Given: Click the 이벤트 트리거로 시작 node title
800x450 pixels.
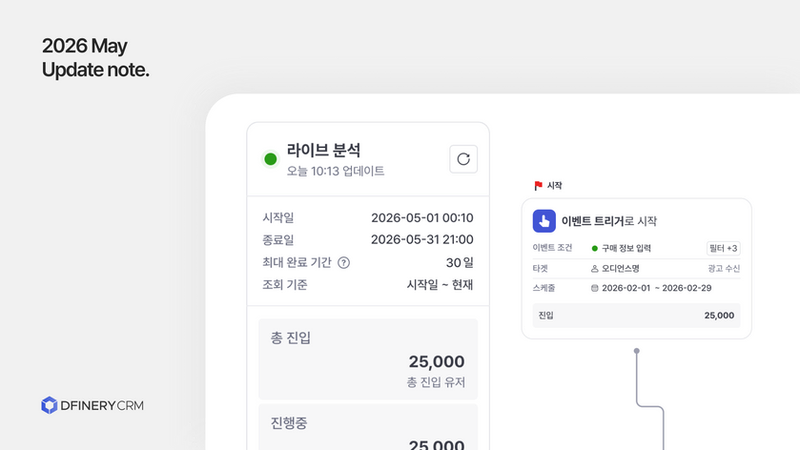Looking at the screenshot, I should tap(609, 221).
